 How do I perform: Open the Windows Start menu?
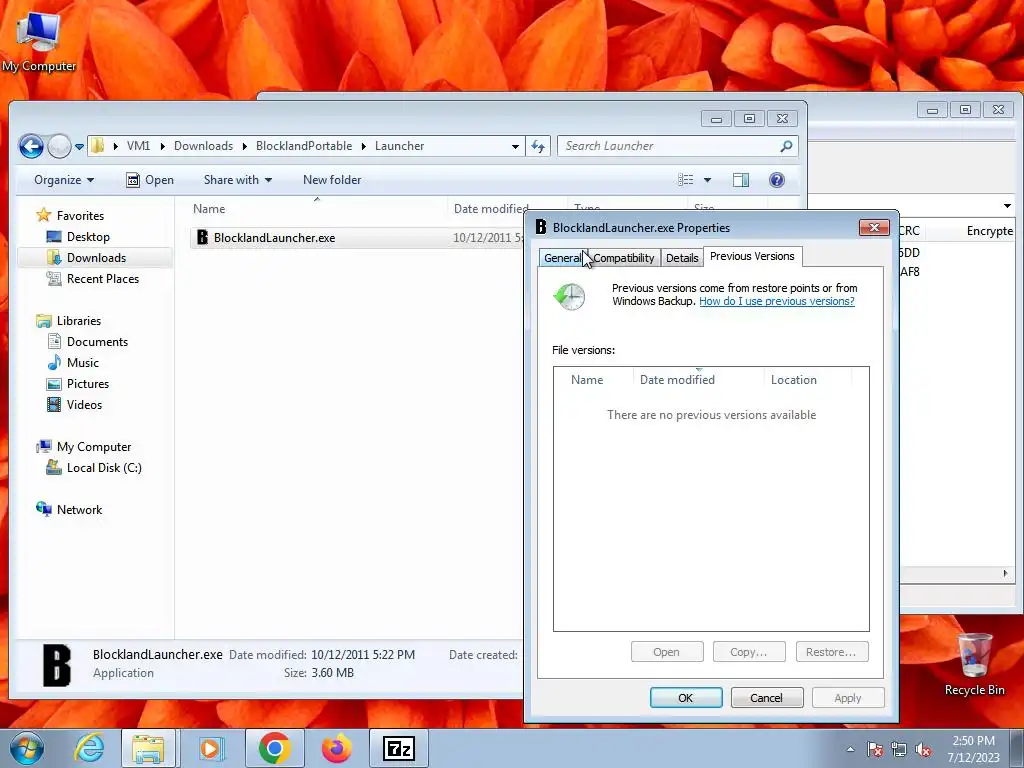coord(26,748)
